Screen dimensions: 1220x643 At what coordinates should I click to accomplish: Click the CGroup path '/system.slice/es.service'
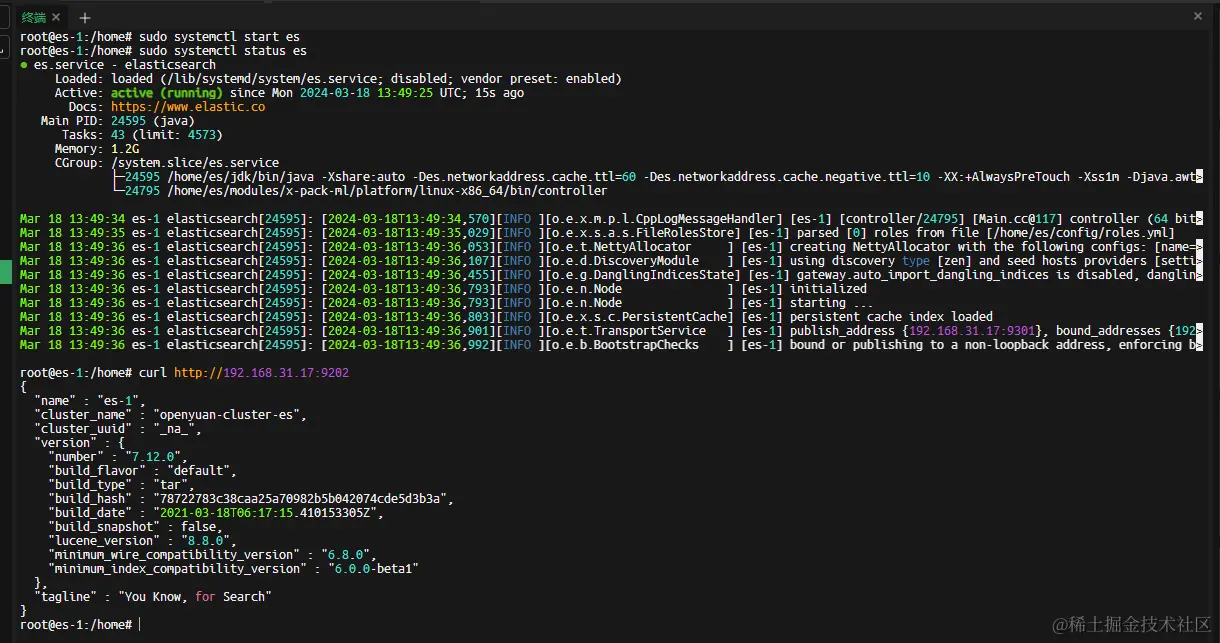(x=195, y=162)
